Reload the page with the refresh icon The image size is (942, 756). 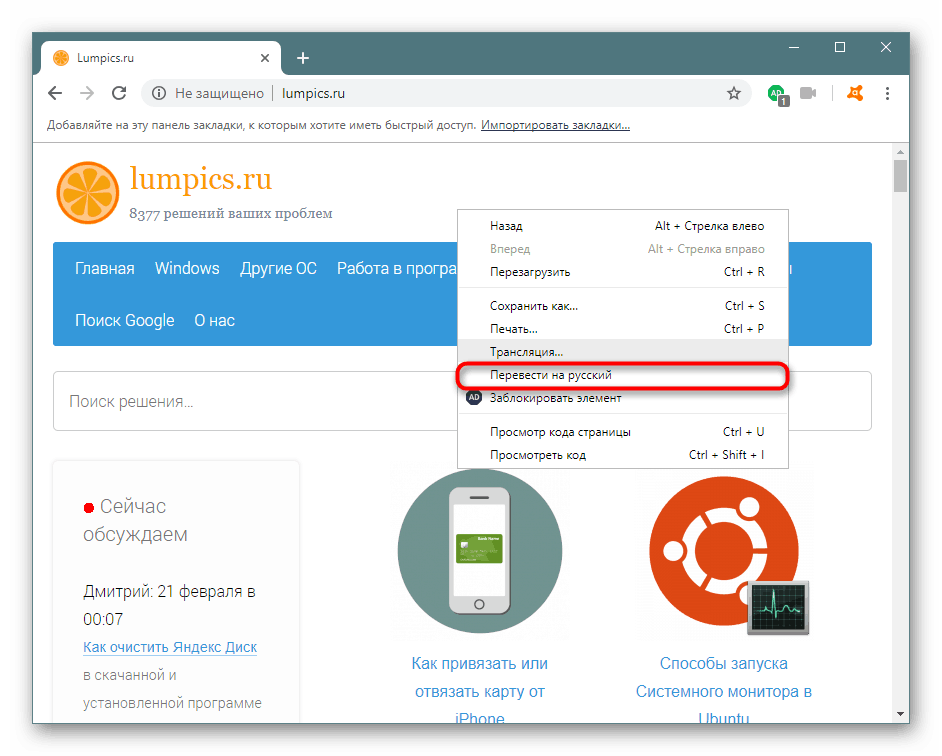119,93
